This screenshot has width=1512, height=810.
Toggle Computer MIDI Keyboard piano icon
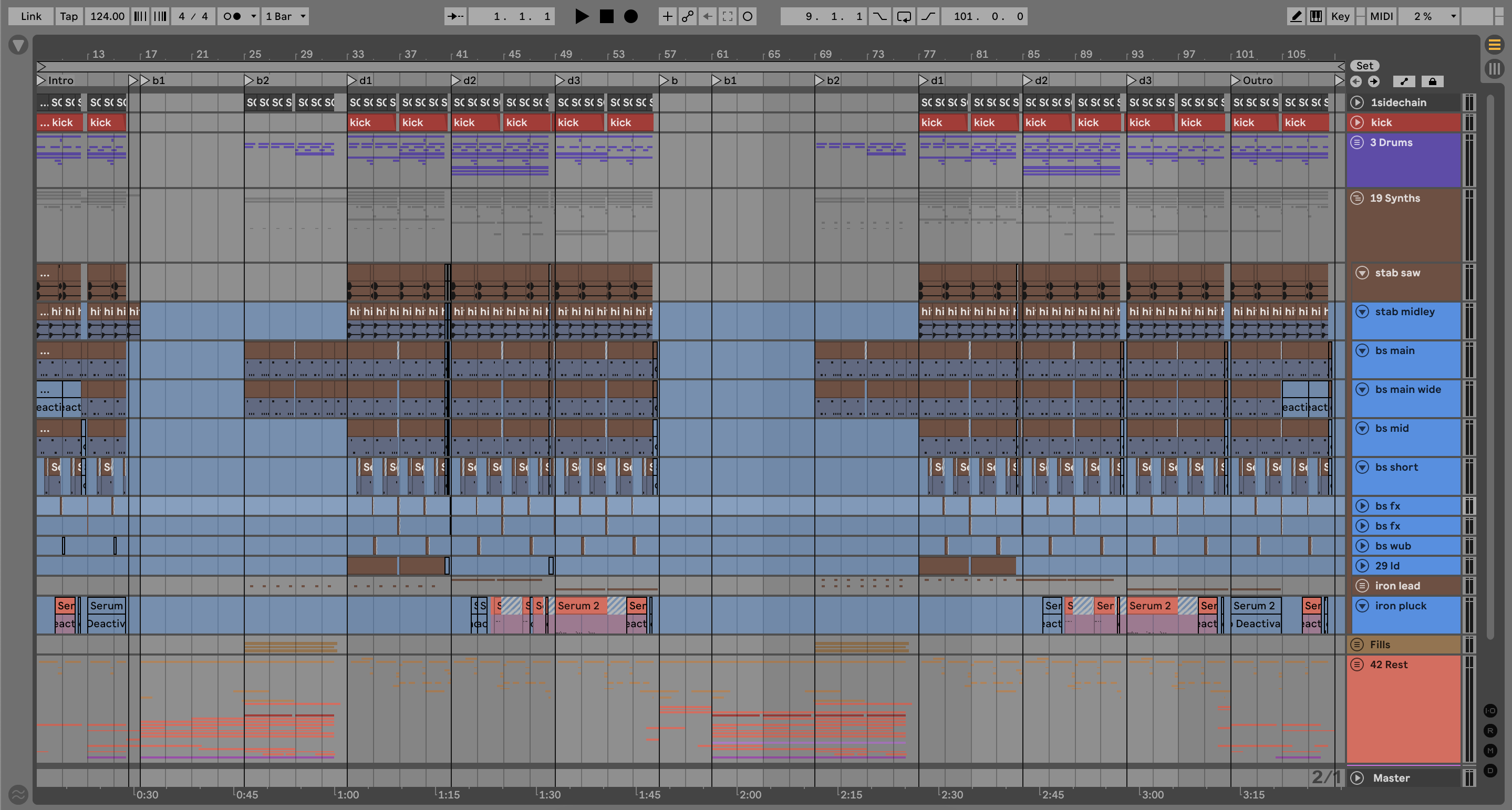point(1316,16)
